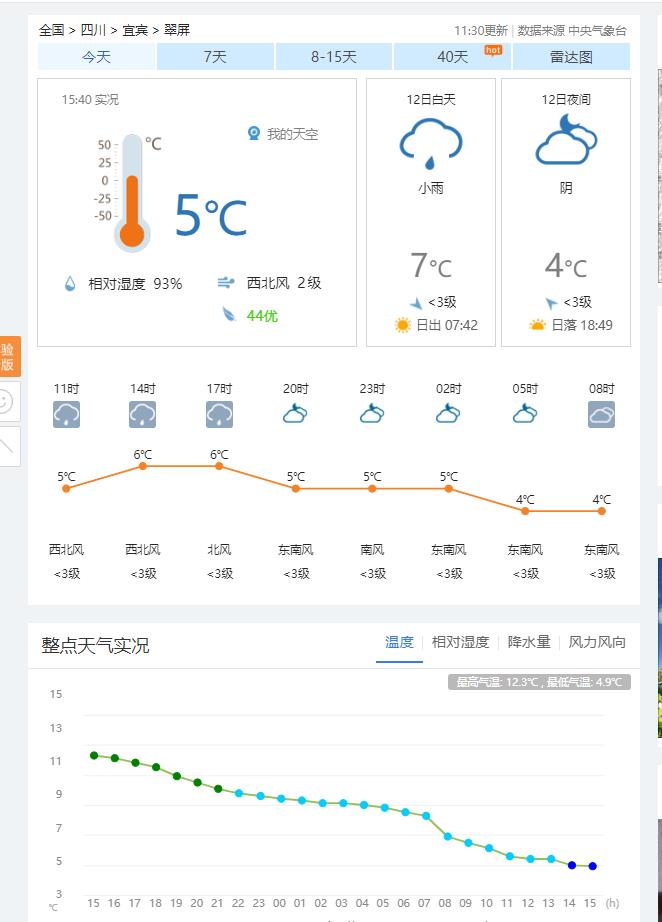This screenshot has width=662, height=922.
Task: Switch chart to 降水量
Action: (529, 642)
